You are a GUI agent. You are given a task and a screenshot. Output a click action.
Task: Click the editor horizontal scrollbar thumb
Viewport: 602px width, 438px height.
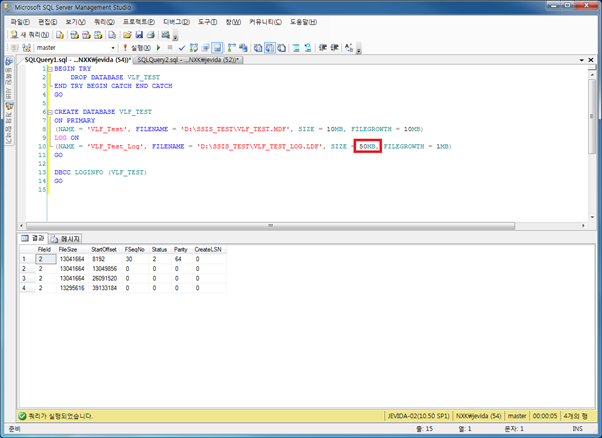[x=270, y=226]
